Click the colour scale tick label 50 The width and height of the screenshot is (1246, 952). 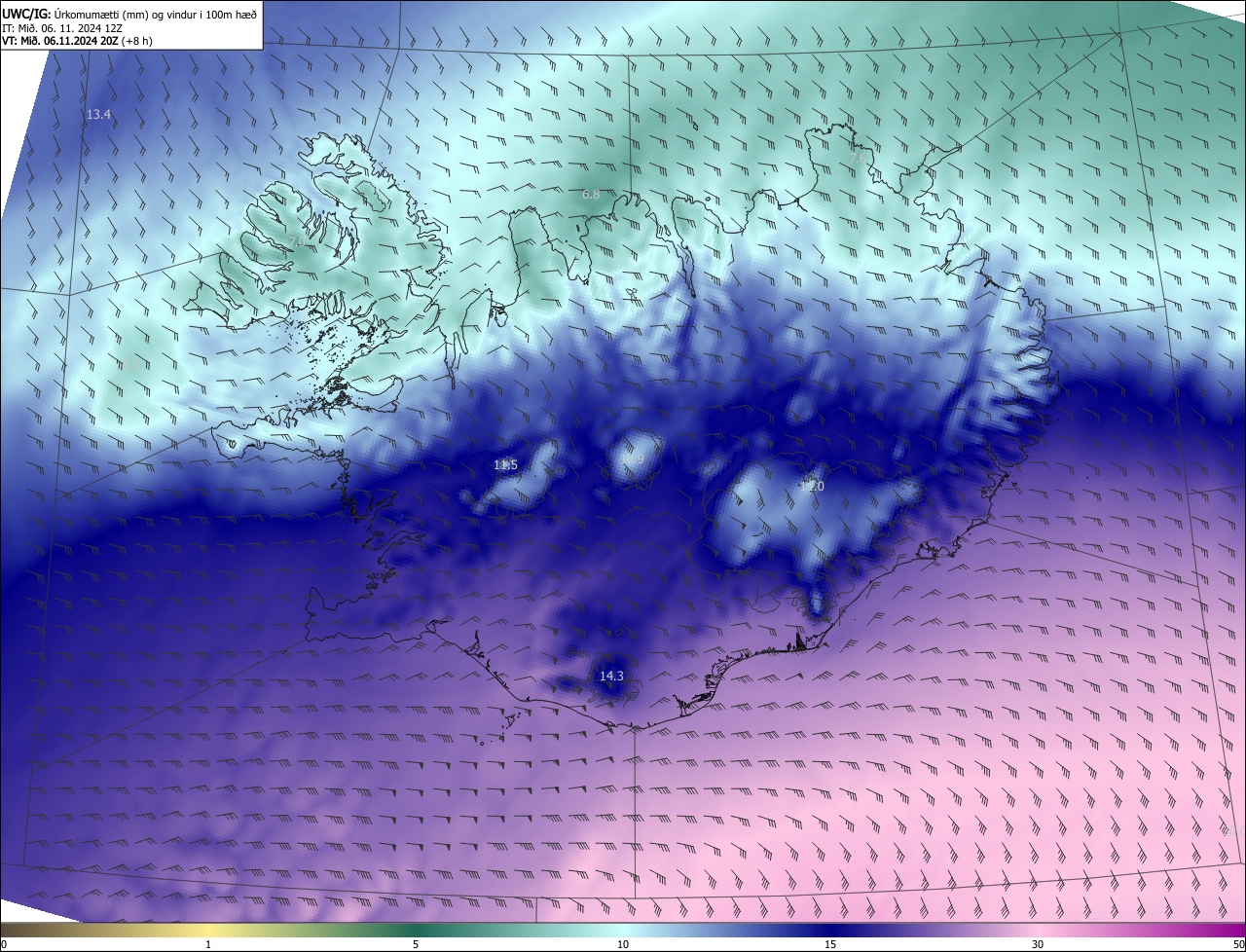1238,944
